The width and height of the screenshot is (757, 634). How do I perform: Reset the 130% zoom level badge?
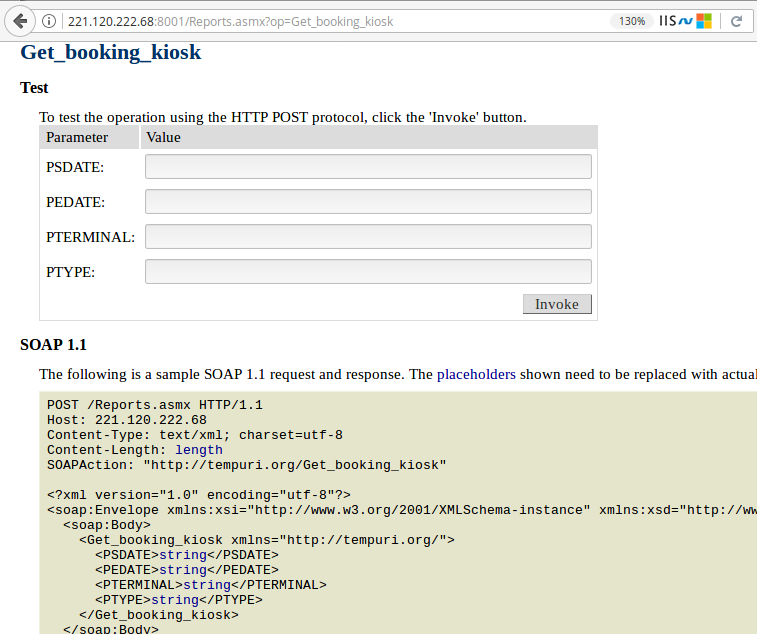click(630, 21)
